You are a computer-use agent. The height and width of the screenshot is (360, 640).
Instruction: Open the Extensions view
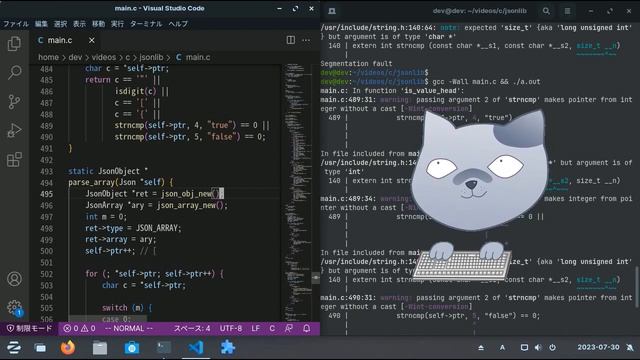pyautogui.click(x=14, y=160)
